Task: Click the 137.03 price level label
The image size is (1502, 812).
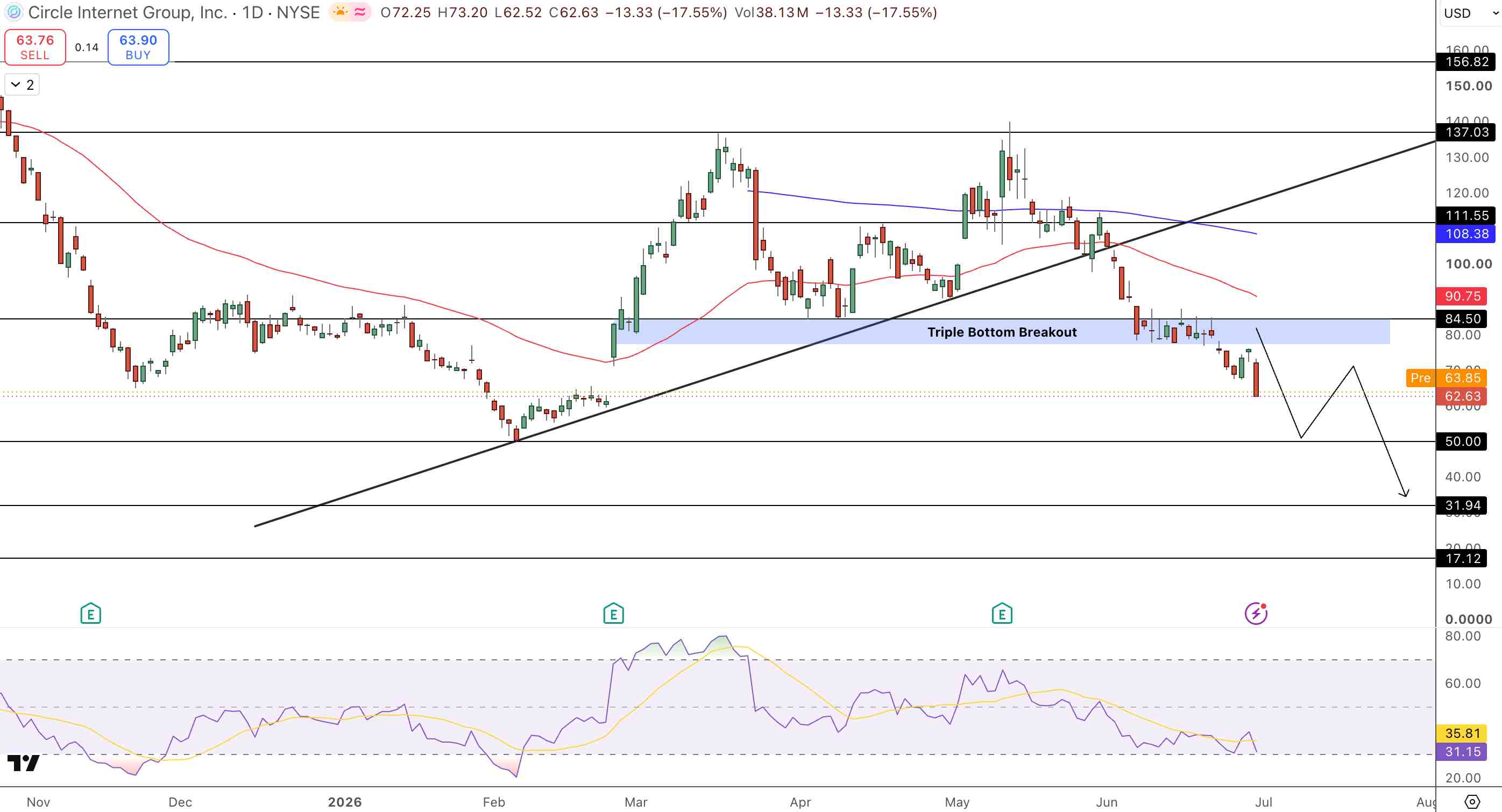Action: click(1466, 132)
